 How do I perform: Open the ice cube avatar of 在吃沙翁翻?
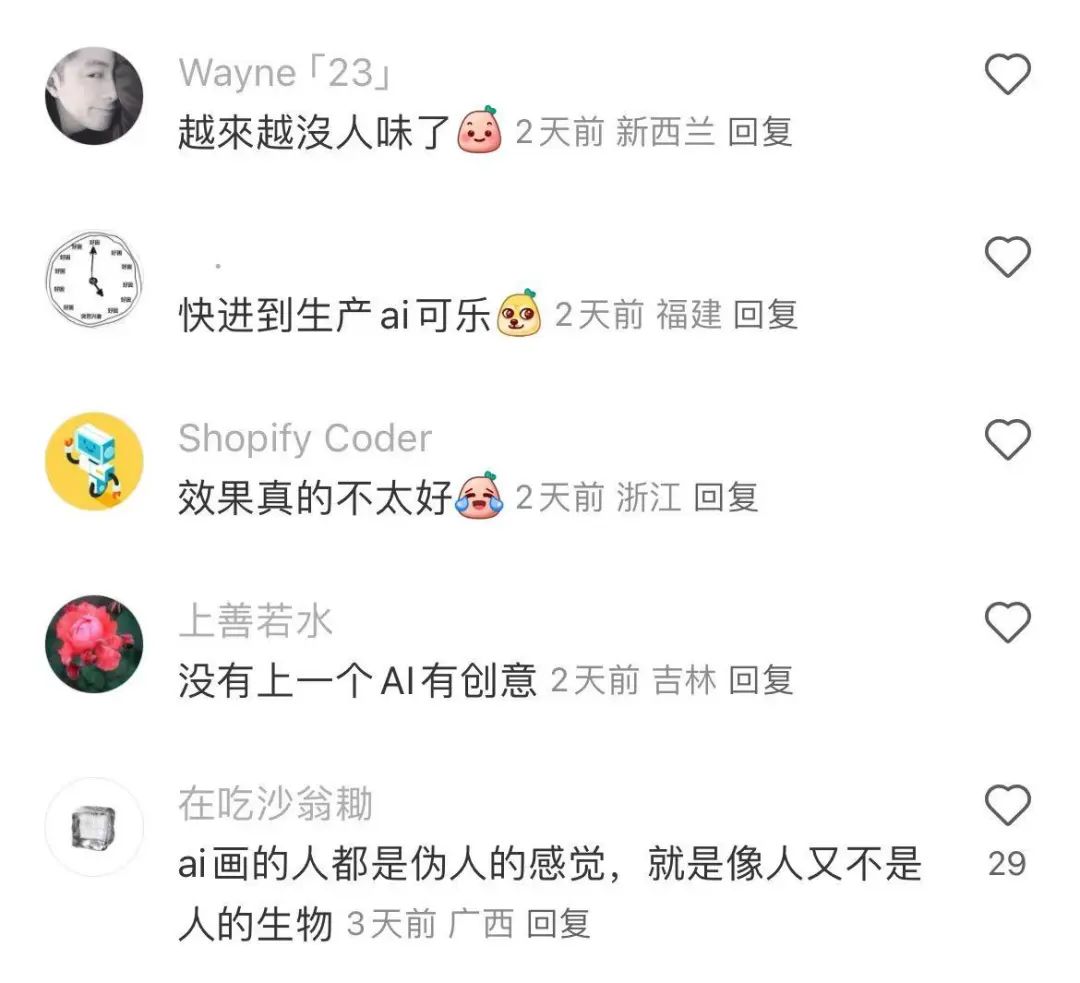tap(94, 827)
